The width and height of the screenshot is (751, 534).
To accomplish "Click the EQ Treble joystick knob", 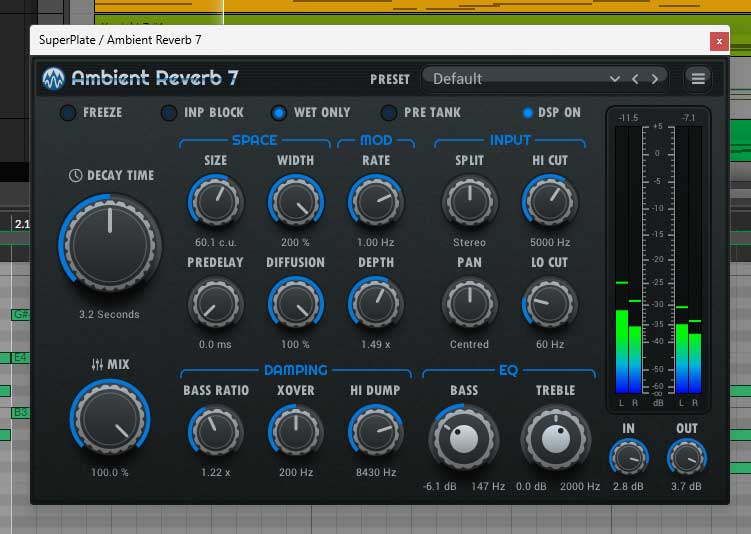I will point(556,437).
